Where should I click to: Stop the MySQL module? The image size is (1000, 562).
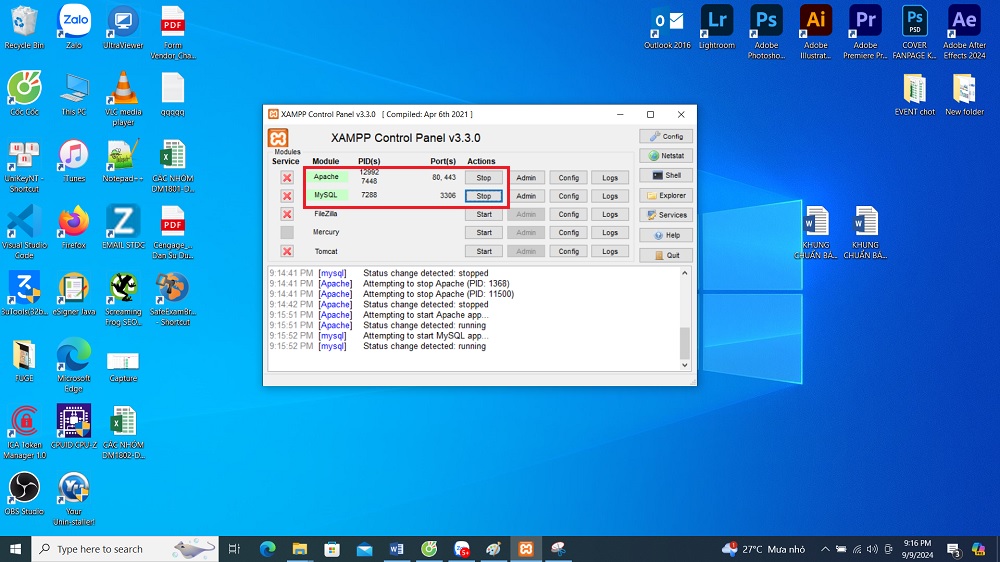[x=484, y=196]
